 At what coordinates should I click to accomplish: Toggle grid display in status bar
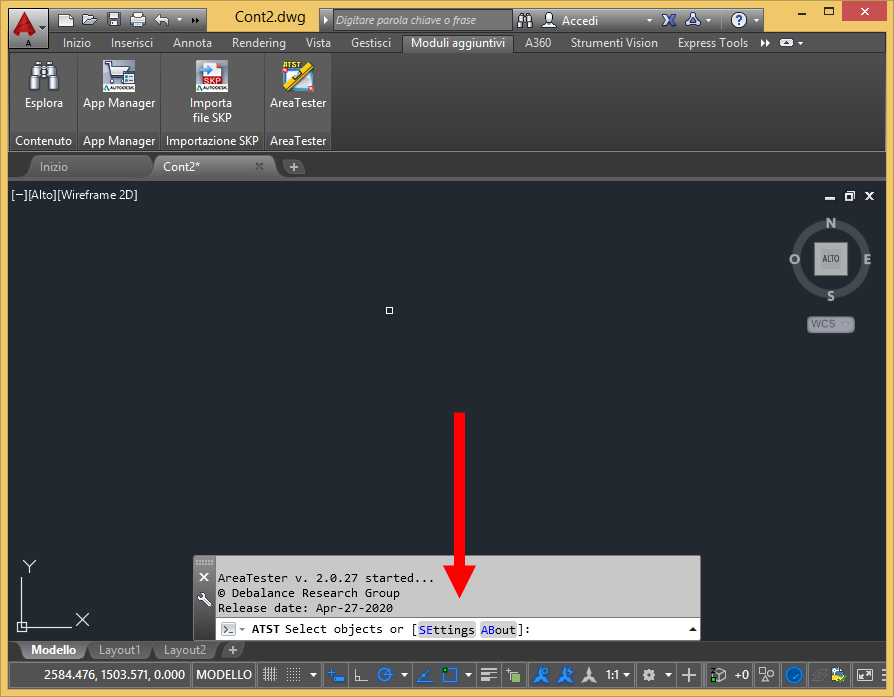pos(270,675)
